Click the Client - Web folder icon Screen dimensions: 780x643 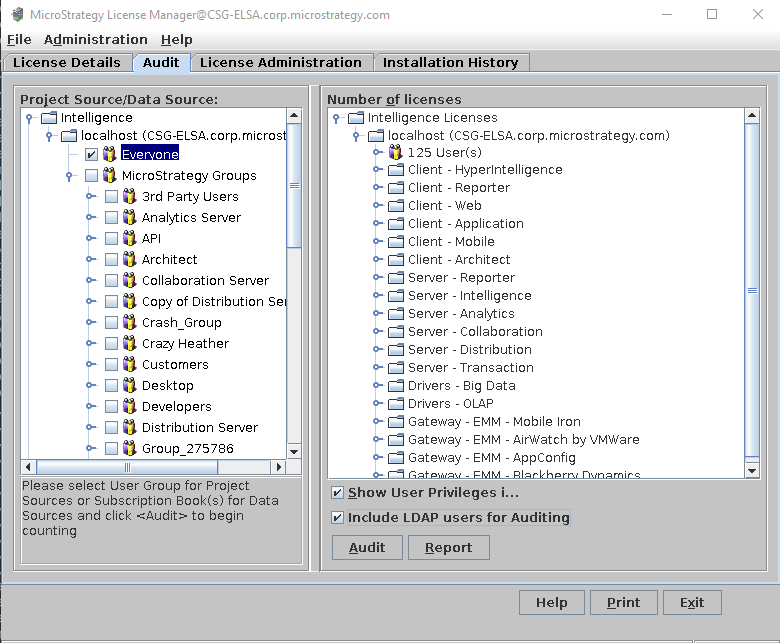[x=396, y=206]
